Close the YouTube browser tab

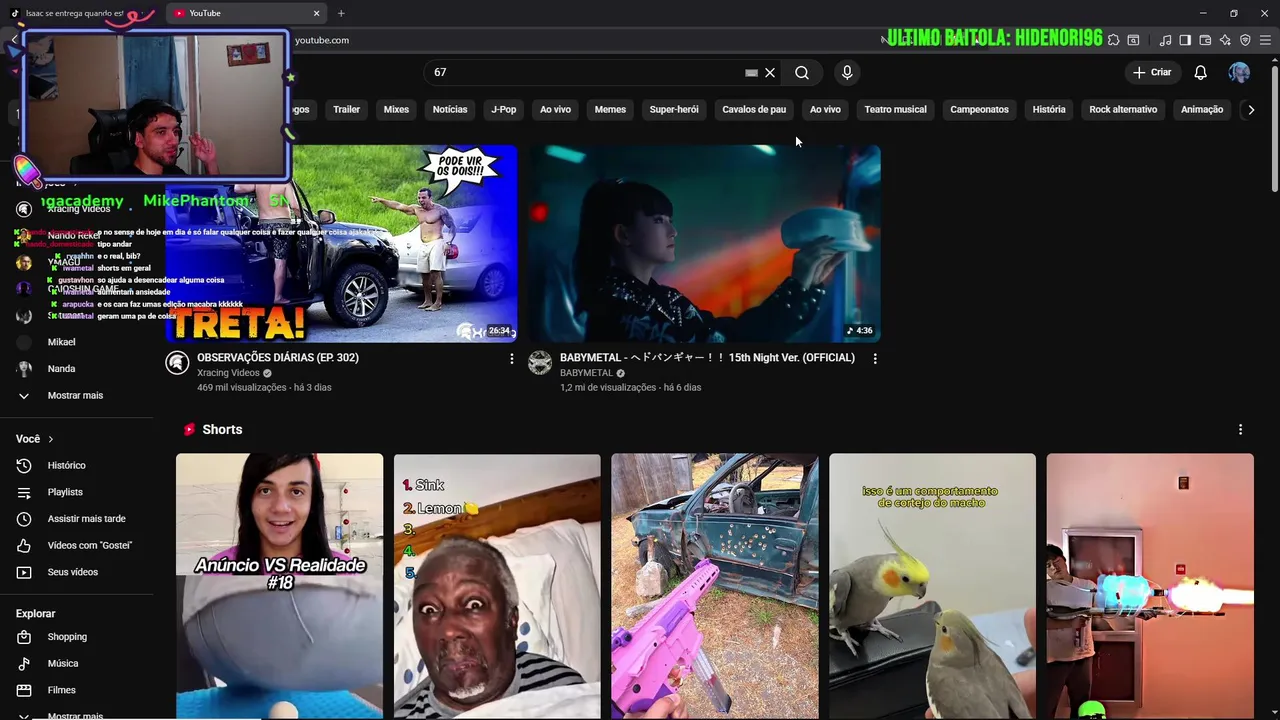316,13
